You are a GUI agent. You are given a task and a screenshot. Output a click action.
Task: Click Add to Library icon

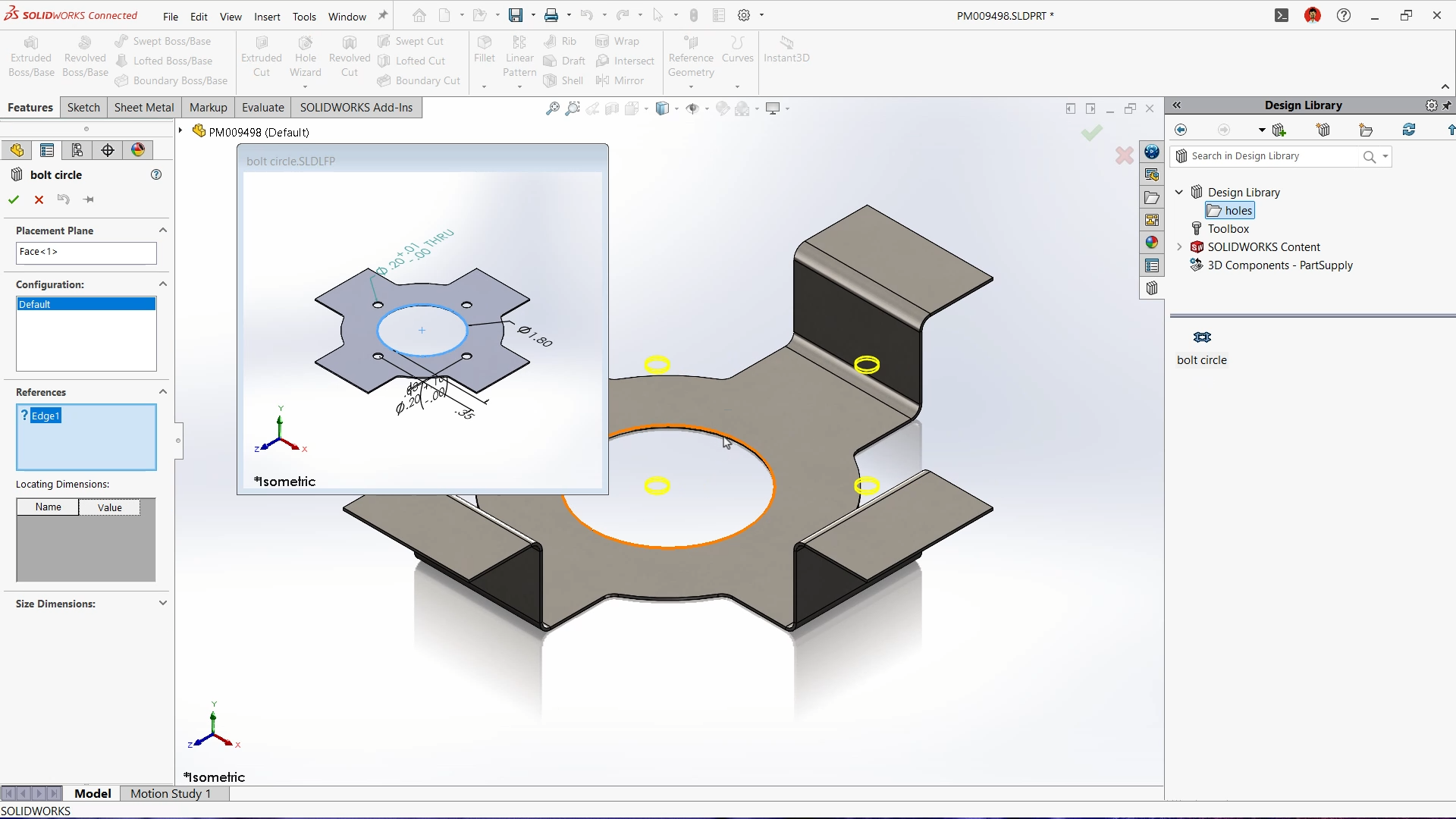[1279, 130]
